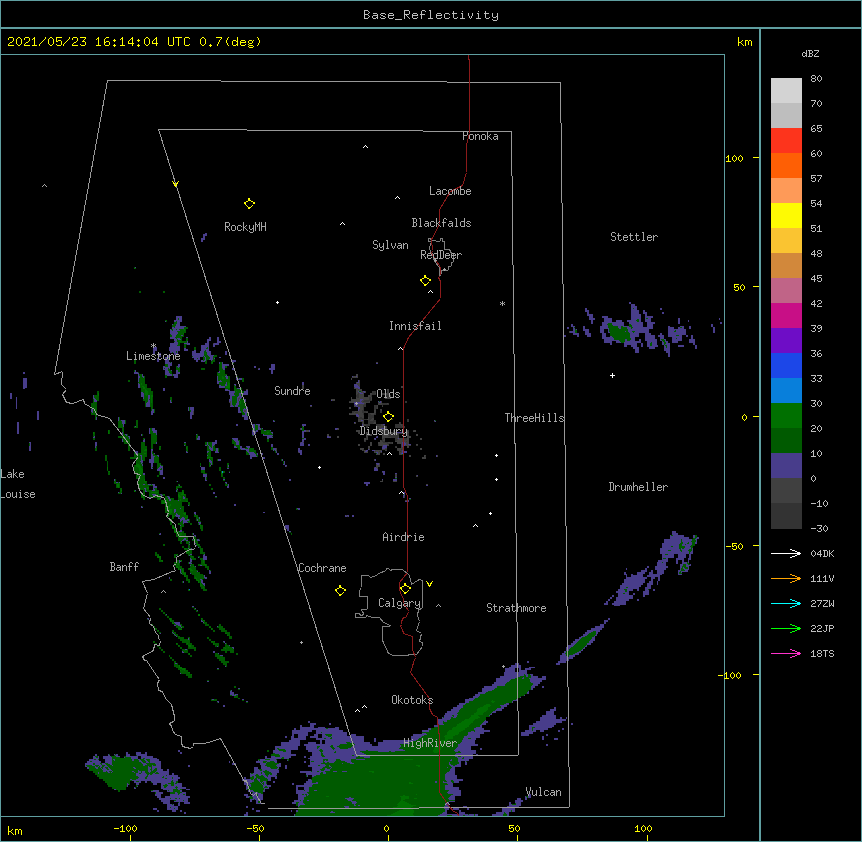Click the yellow V marker east of Calgary
Viewport: 862px width, 842px height.
pyautogui.click(x=429, y=584)
